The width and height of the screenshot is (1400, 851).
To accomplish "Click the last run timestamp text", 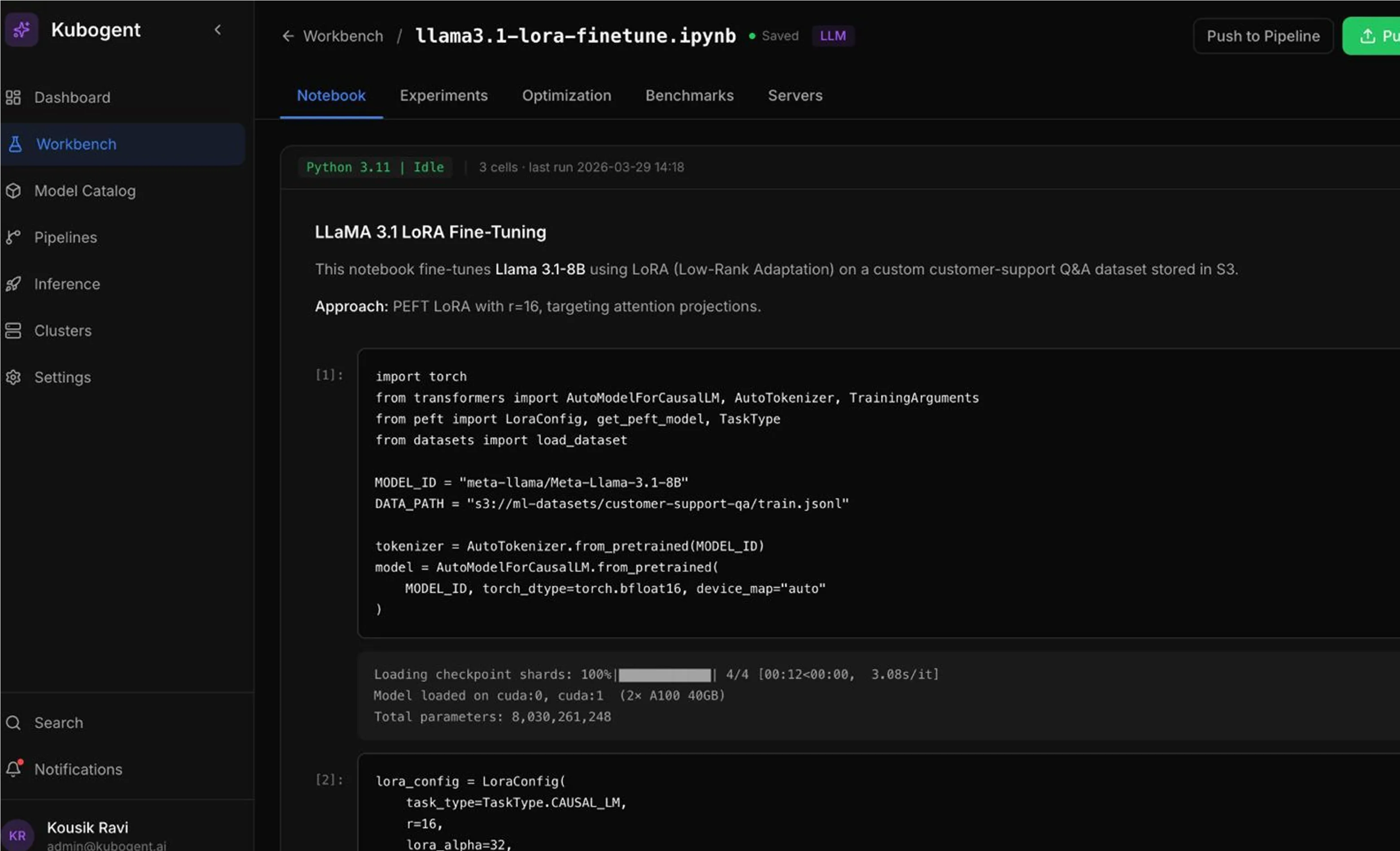I will point(606,167).
